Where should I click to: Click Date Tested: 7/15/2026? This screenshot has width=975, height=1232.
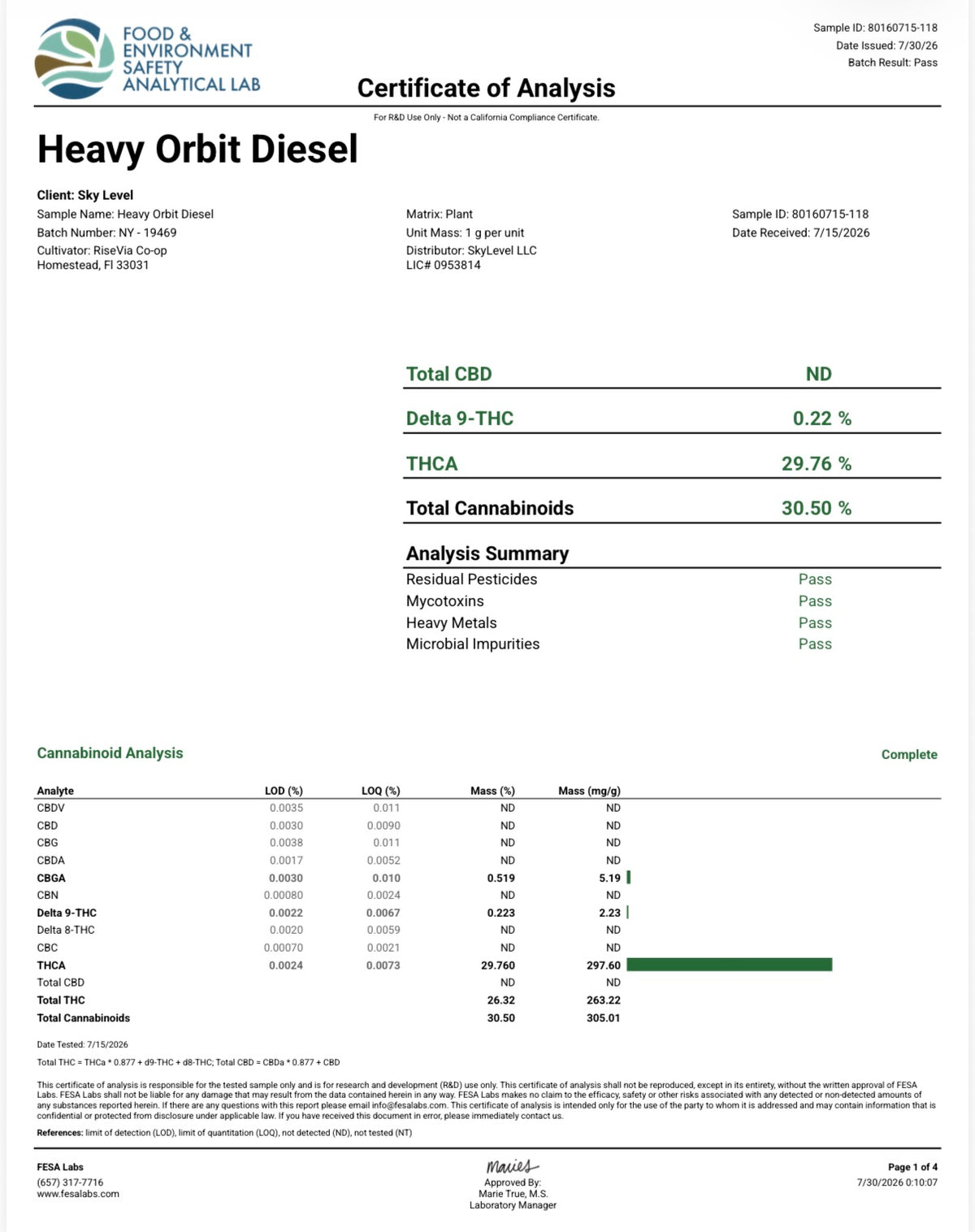(82, 1045)
